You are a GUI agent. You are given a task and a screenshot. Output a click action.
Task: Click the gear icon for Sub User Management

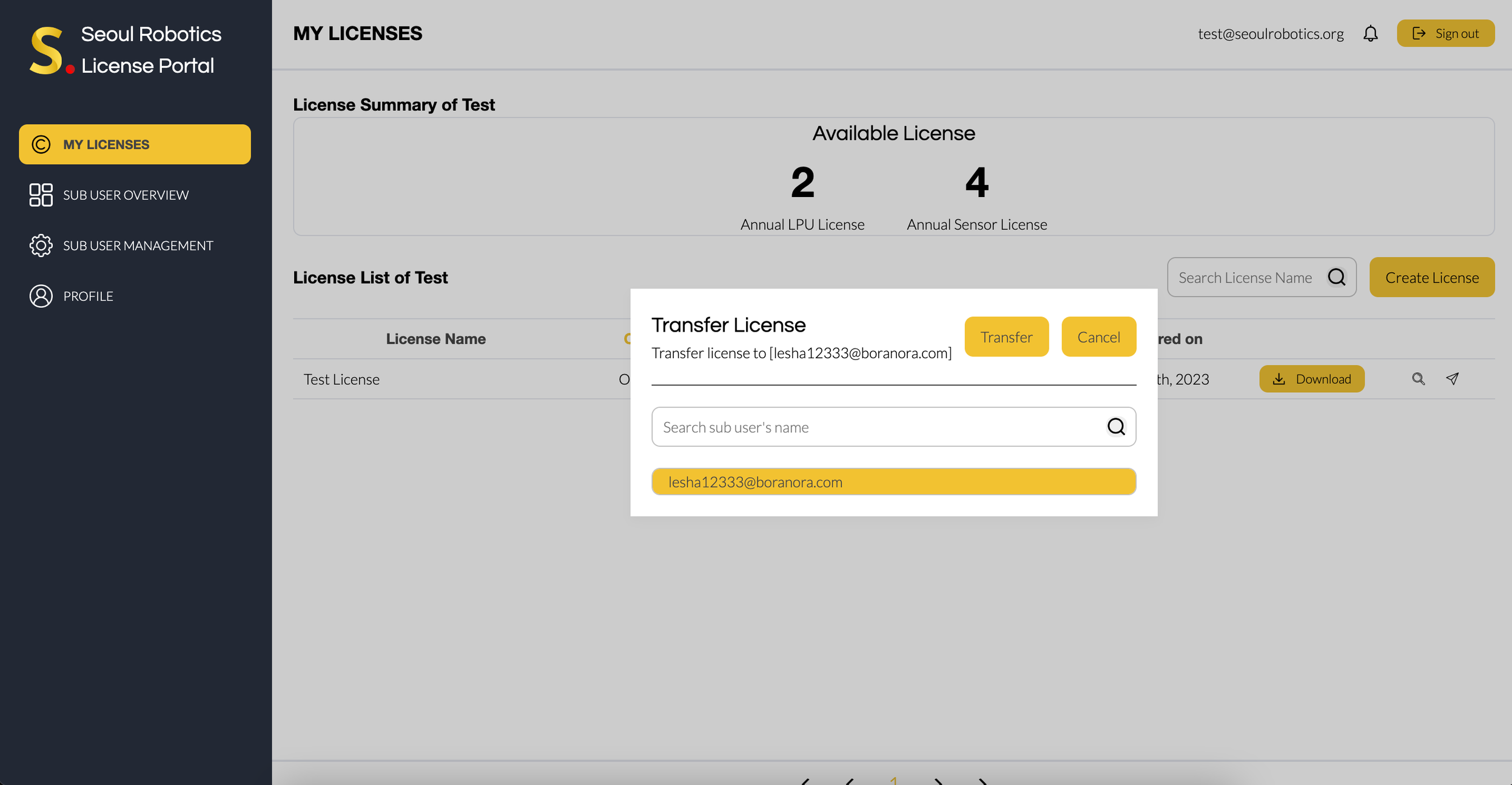coord(41,246)
